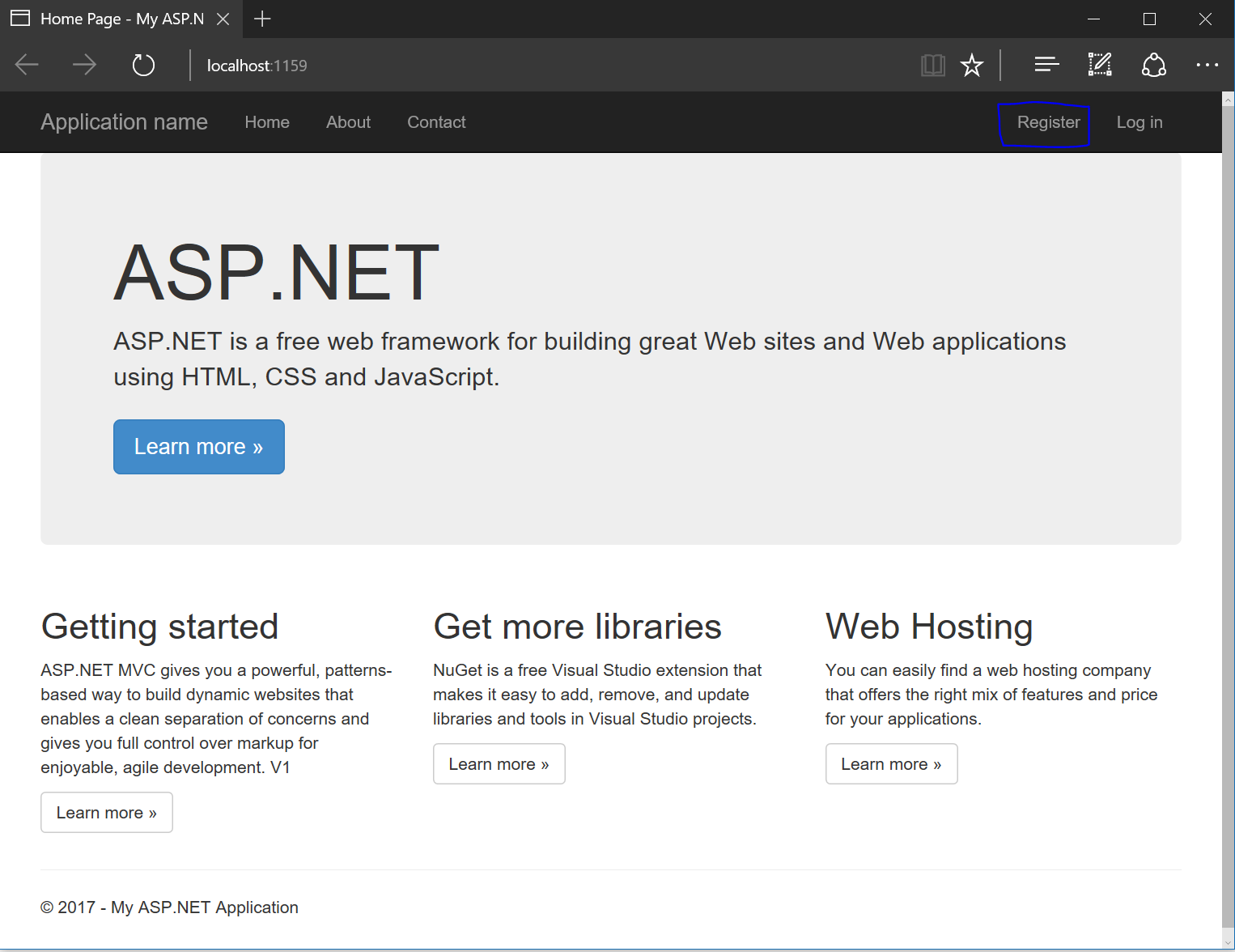This screenshot has height=952, width=1235.
Task: Open the Contact page link
Action: [436, 122]
